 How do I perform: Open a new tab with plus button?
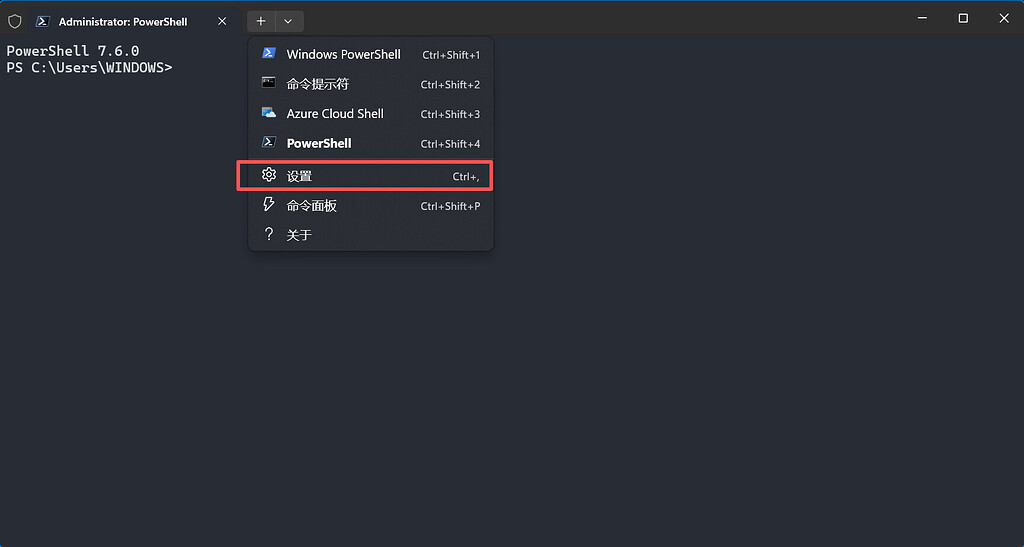pos(261,22)
